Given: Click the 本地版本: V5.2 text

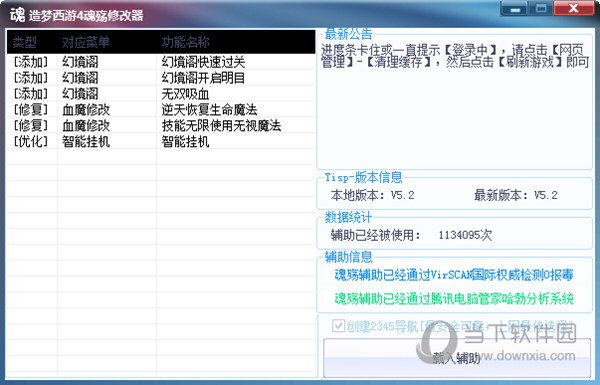Looking at the screenshot, I should (x=372, y=195).
